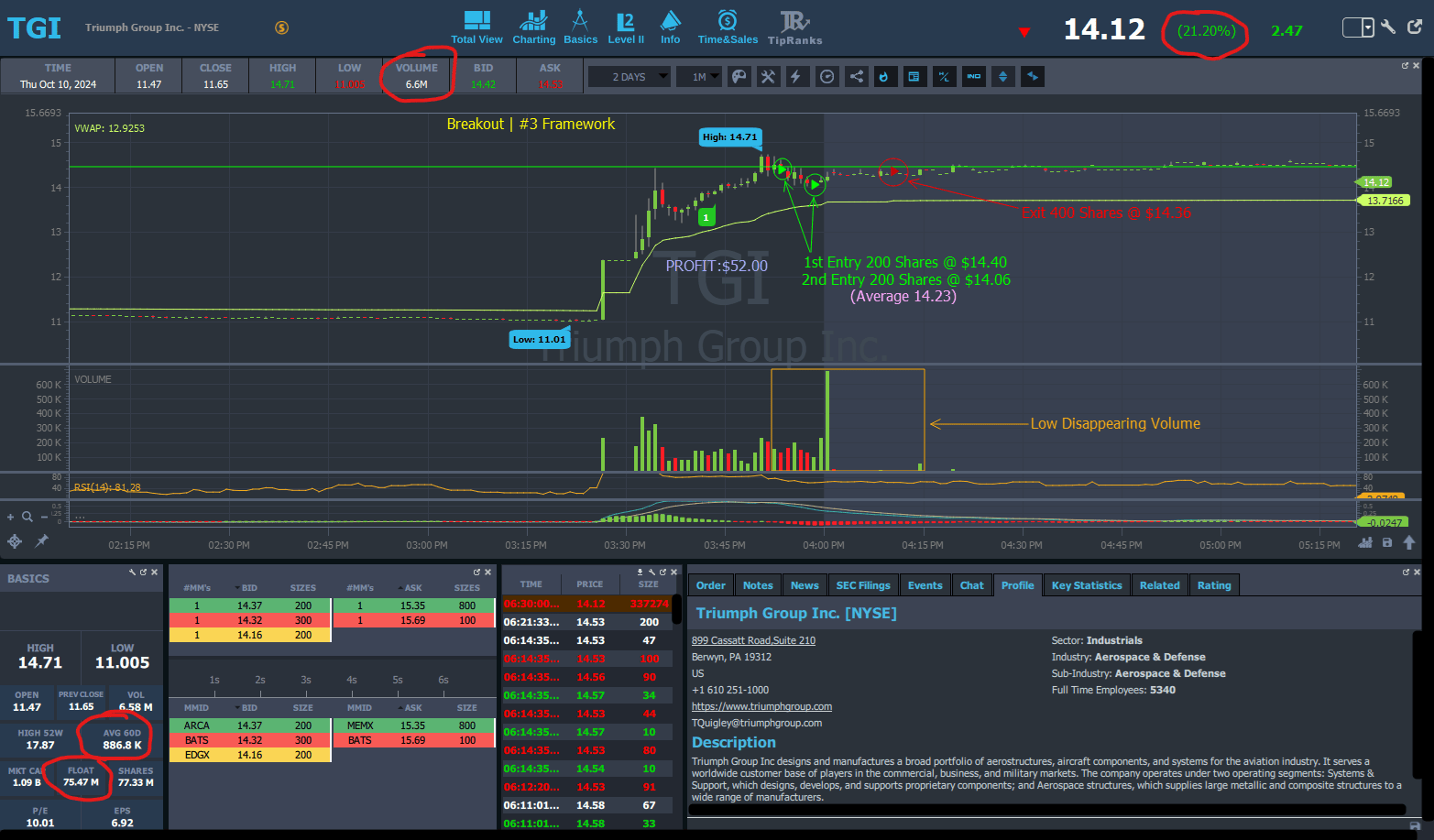The width and height of the screenshot is (1434, 840).
Task: Click the up arrow icon at chart bottom right
Action: 1409,542
